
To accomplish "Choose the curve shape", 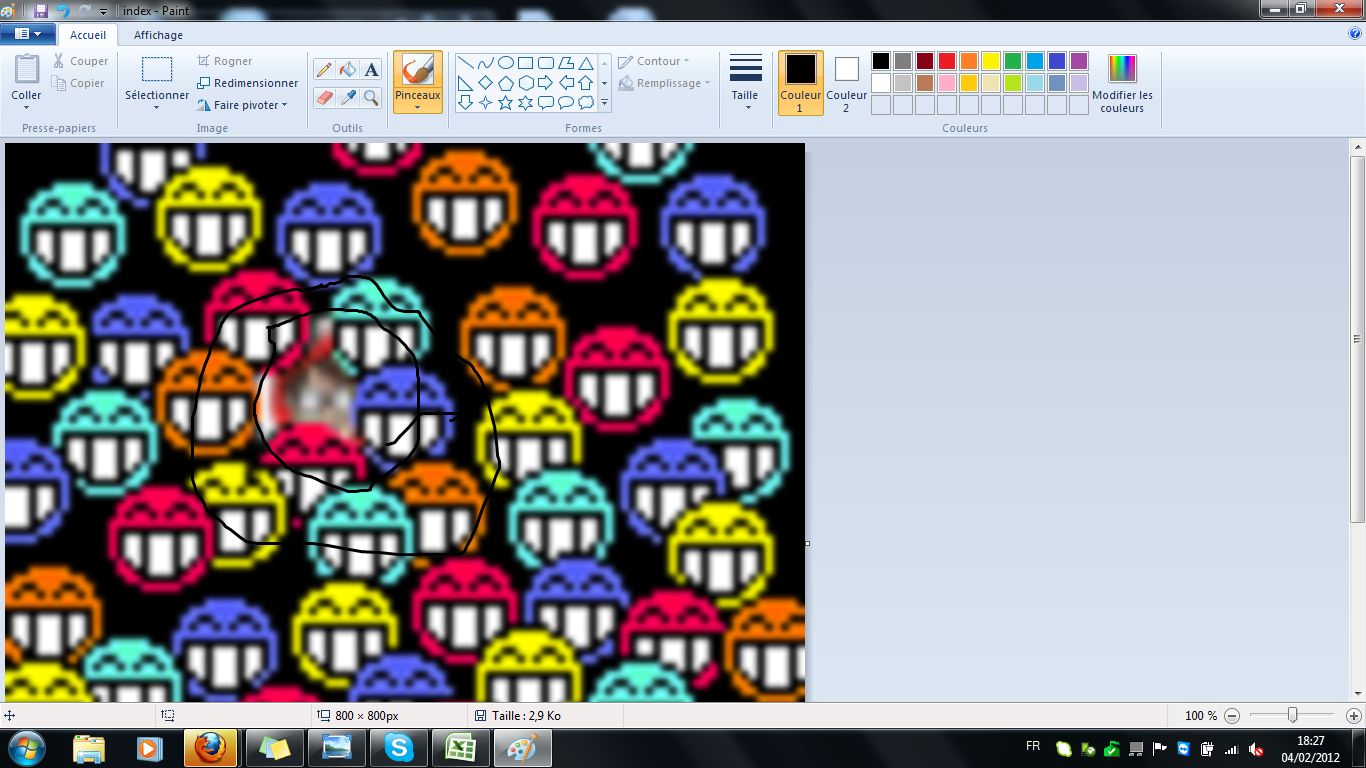I will pos(485,63).
